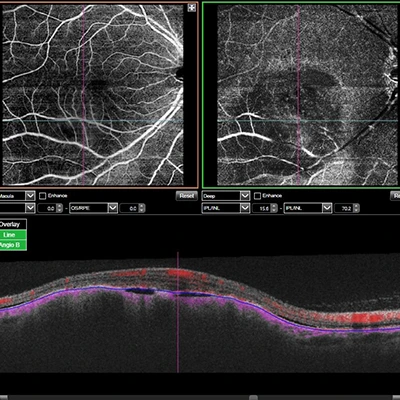Click the 70.2 offset stepper arrows

click(356, 208)
